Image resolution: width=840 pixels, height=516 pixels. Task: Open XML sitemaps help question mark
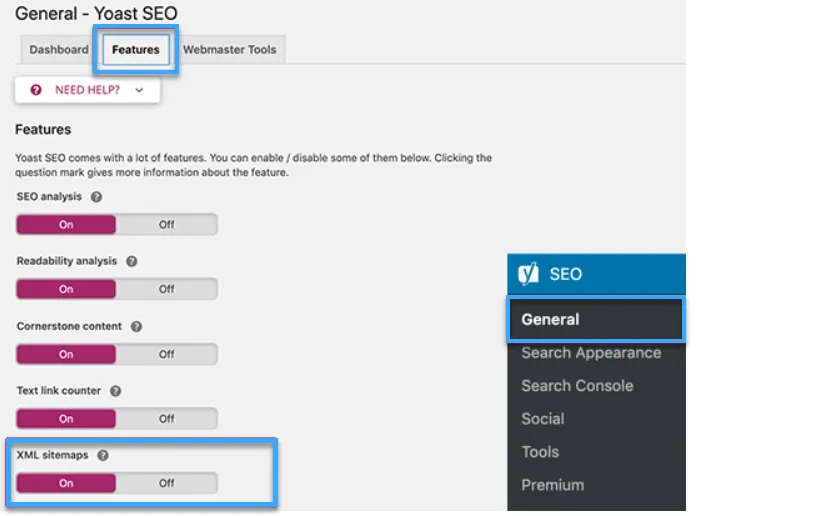pos(102,455)
